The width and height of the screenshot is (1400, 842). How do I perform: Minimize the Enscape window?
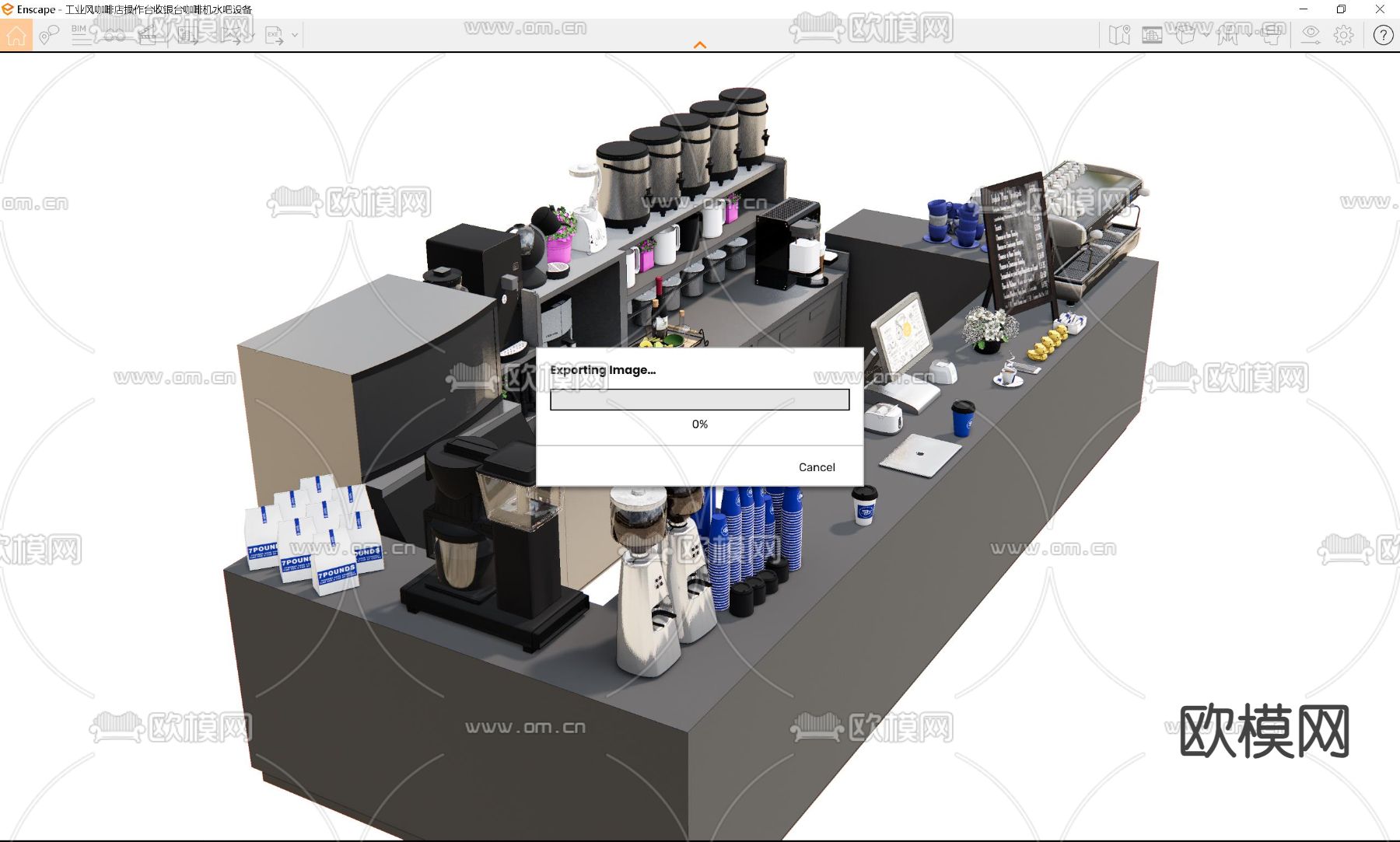(x=1304, y=9)
